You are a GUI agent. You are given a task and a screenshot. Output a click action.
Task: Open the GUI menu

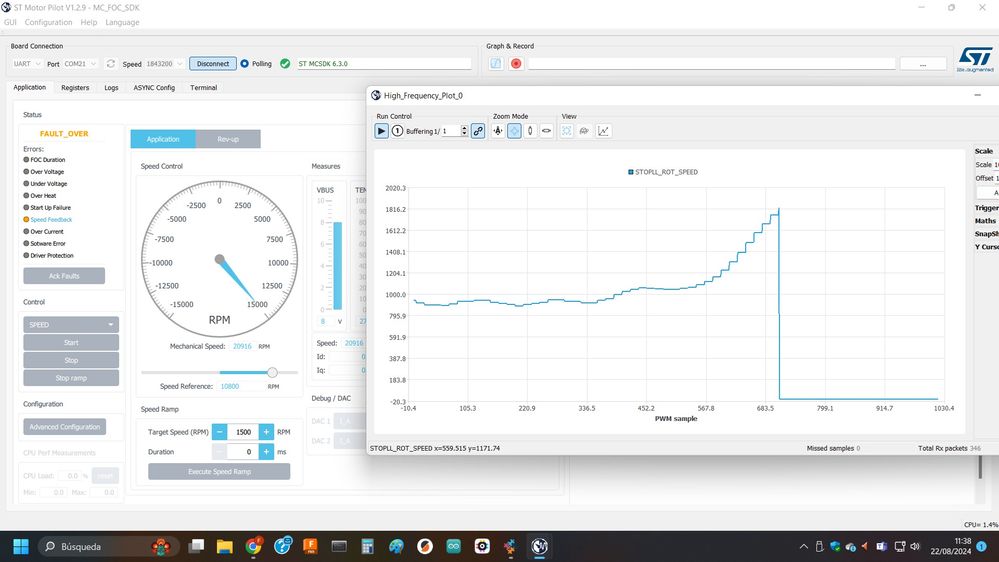click(x=10, y=22)
